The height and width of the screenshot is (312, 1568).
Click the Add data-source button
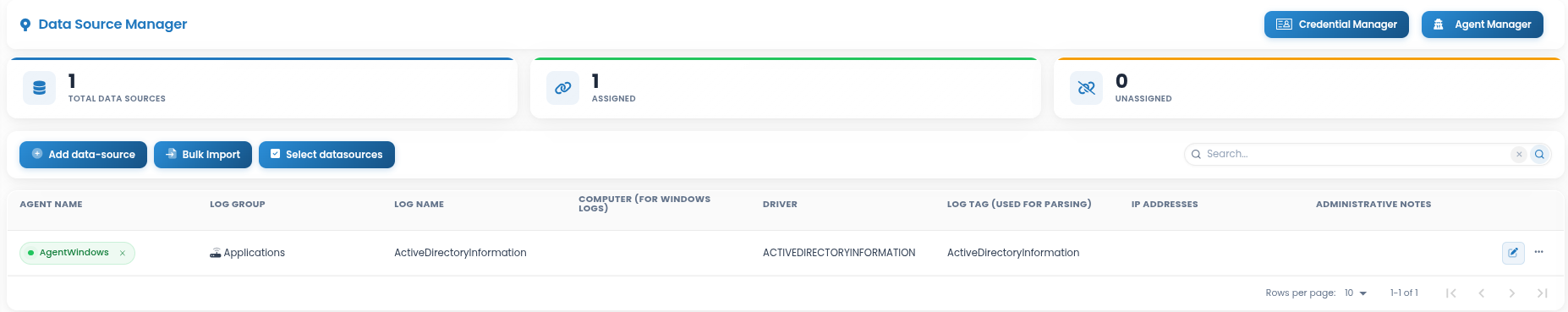[x=83, y=155]
